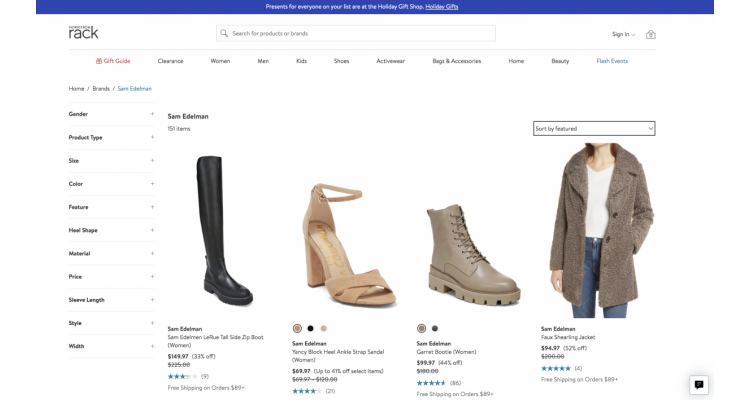Image resolution: width=750 pixels, height=400 pixels.
Task: Click the search products or brands field
Action: point(356,33)
